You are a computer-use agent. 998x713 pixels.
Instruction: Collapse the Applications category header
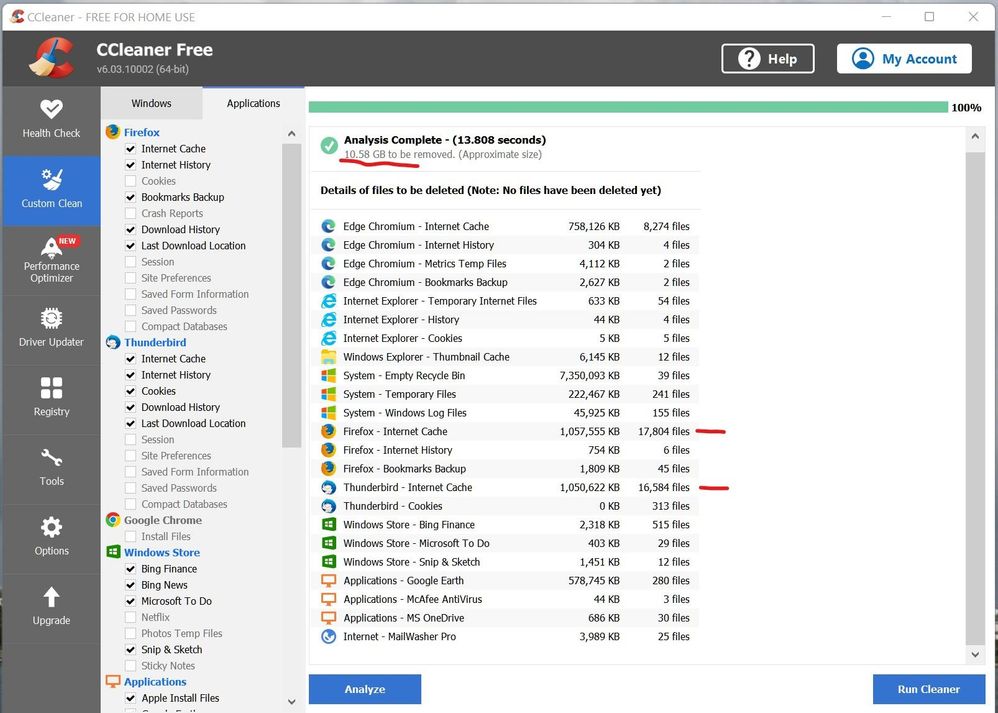click(155, 682)
